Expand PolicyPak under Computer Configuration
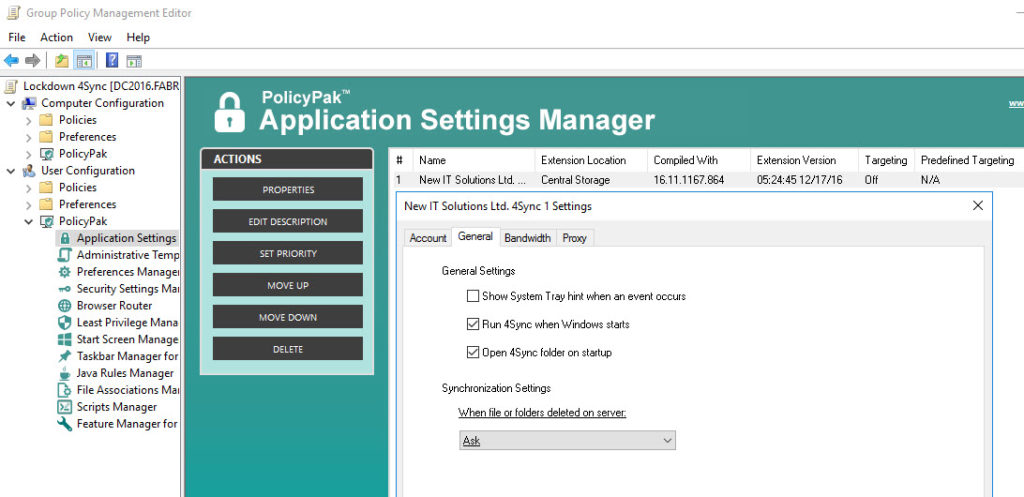The width and height of the screenshot is (1024, 497). click(28, 154)
